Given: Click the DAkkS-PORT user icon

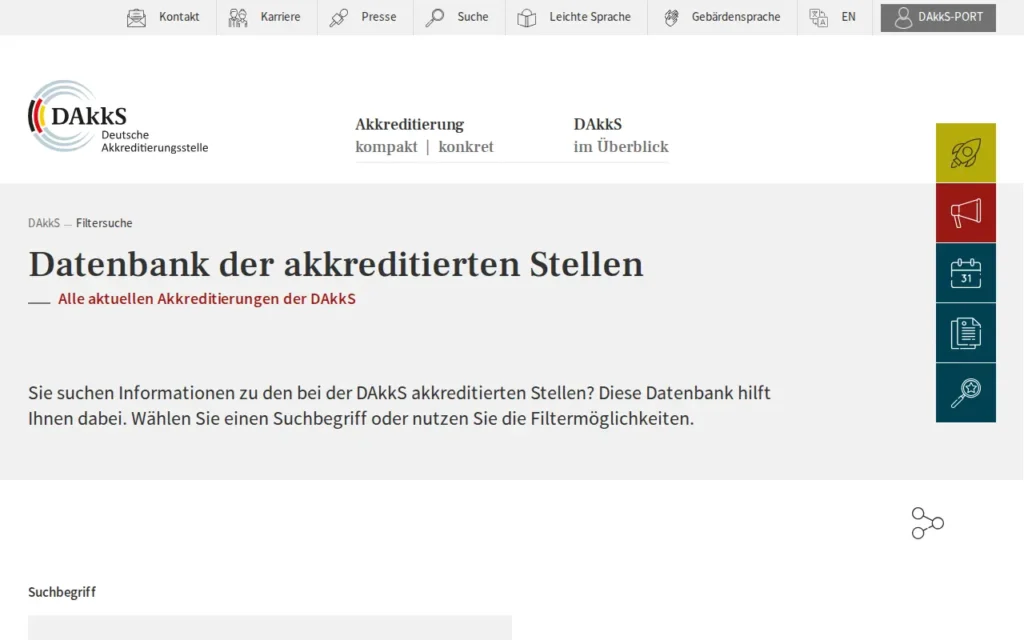Looking at the screenshot, I should 903,18.
